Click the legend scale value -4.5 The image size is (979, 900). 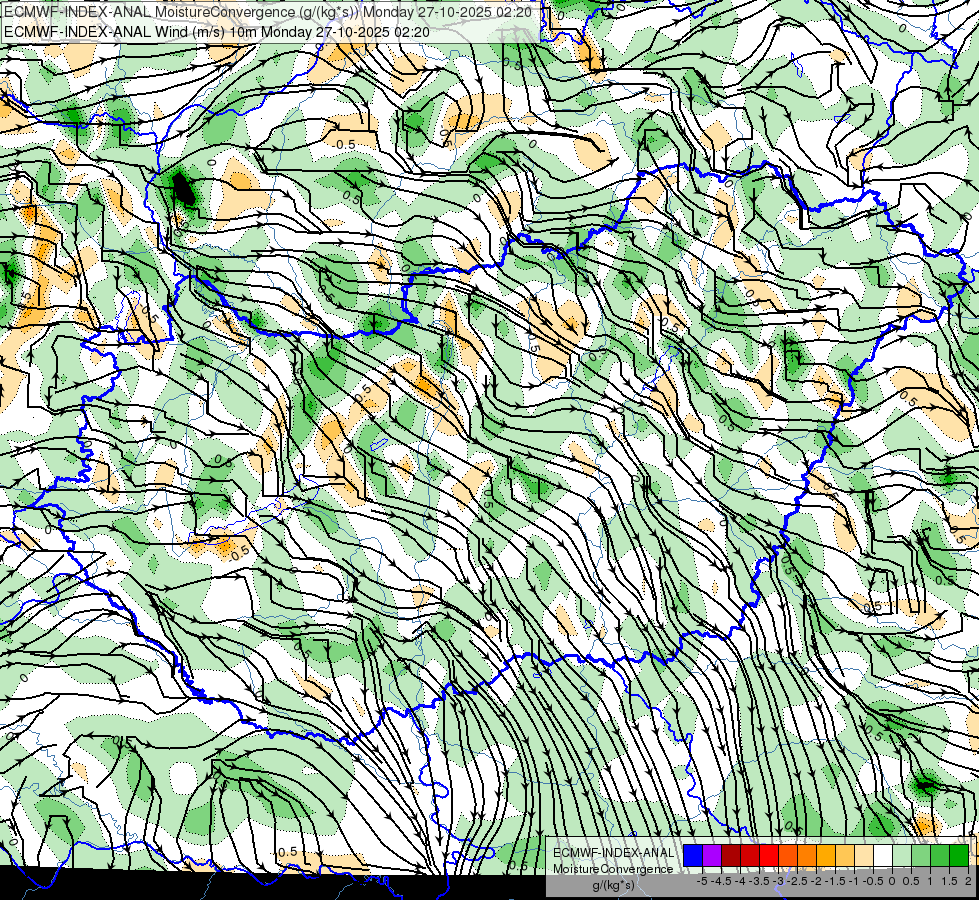[721, 881]
